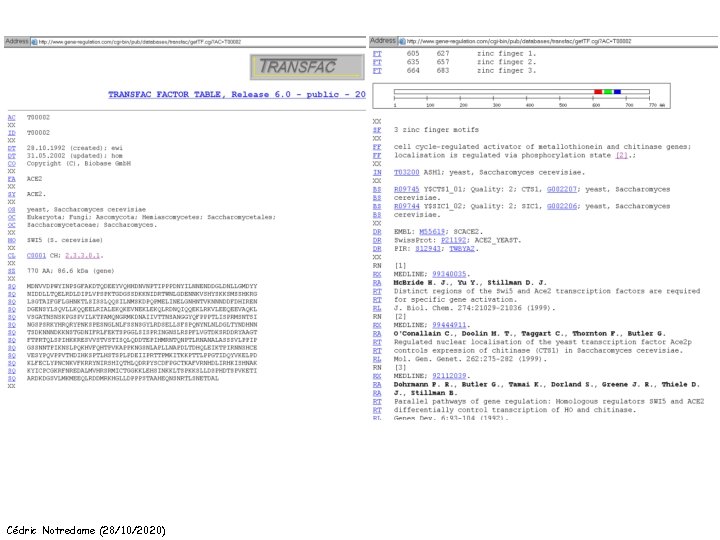Open the TRANSFAC FACTOR TABLE Release 6.0 heading link
Screen dimensions: 720x540
coord(237,94)
